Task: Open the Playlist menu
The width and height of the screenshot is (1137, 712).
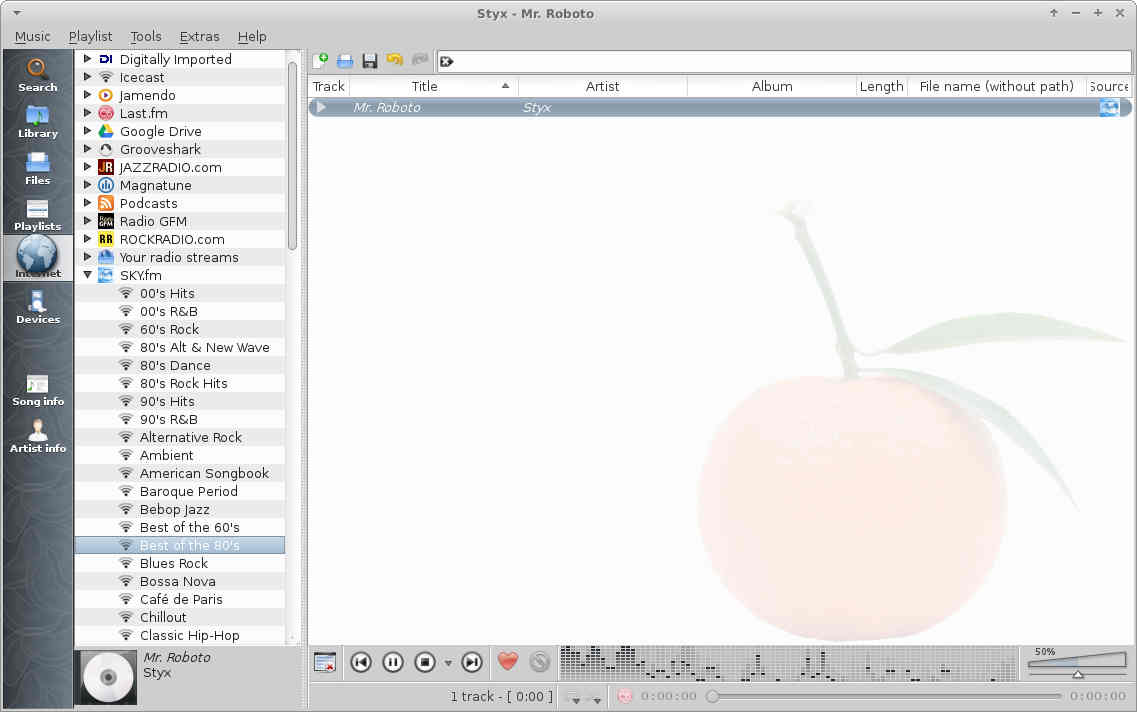Action: coord(91,36)
